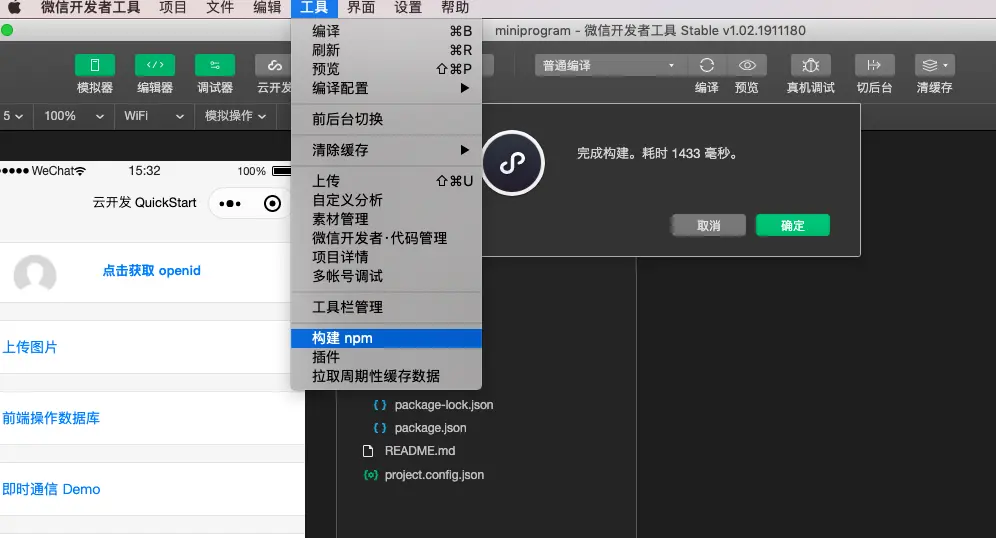Choose 工具栏管理 menu entry
This screenshot has height=538, width=996.
pos(386,307)
